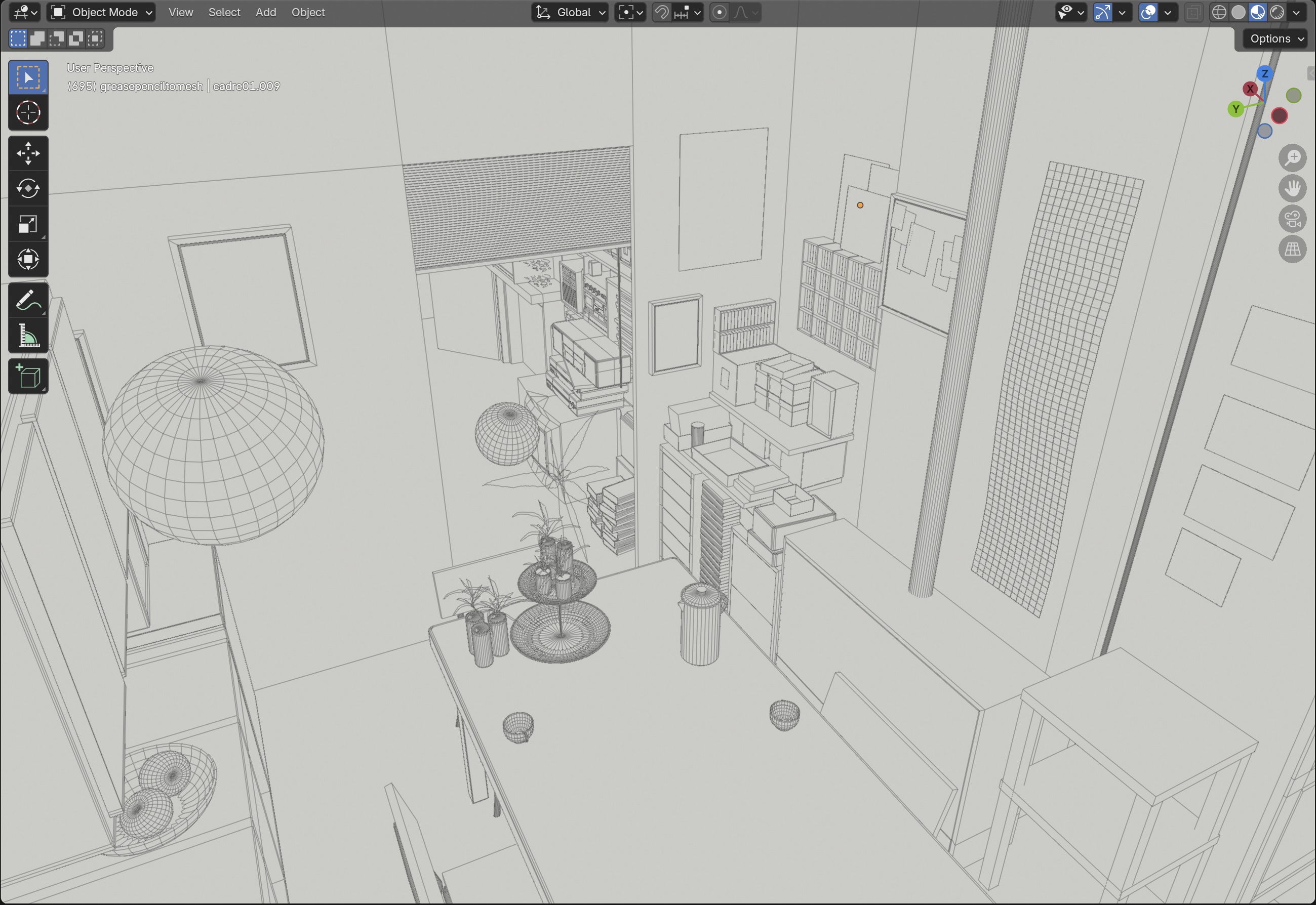Viewport: 1316px width, 905px height.
Task: Click the zoom magnifier viewport button
Action: tap(1292, 157)
